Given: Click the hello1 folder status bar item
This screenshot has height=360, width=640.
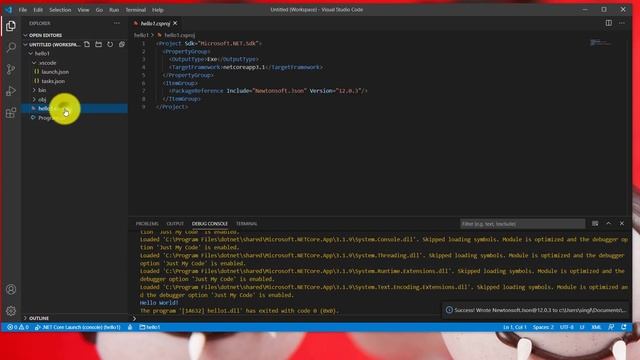Looking at the screenshot, I should pos(150,327).
